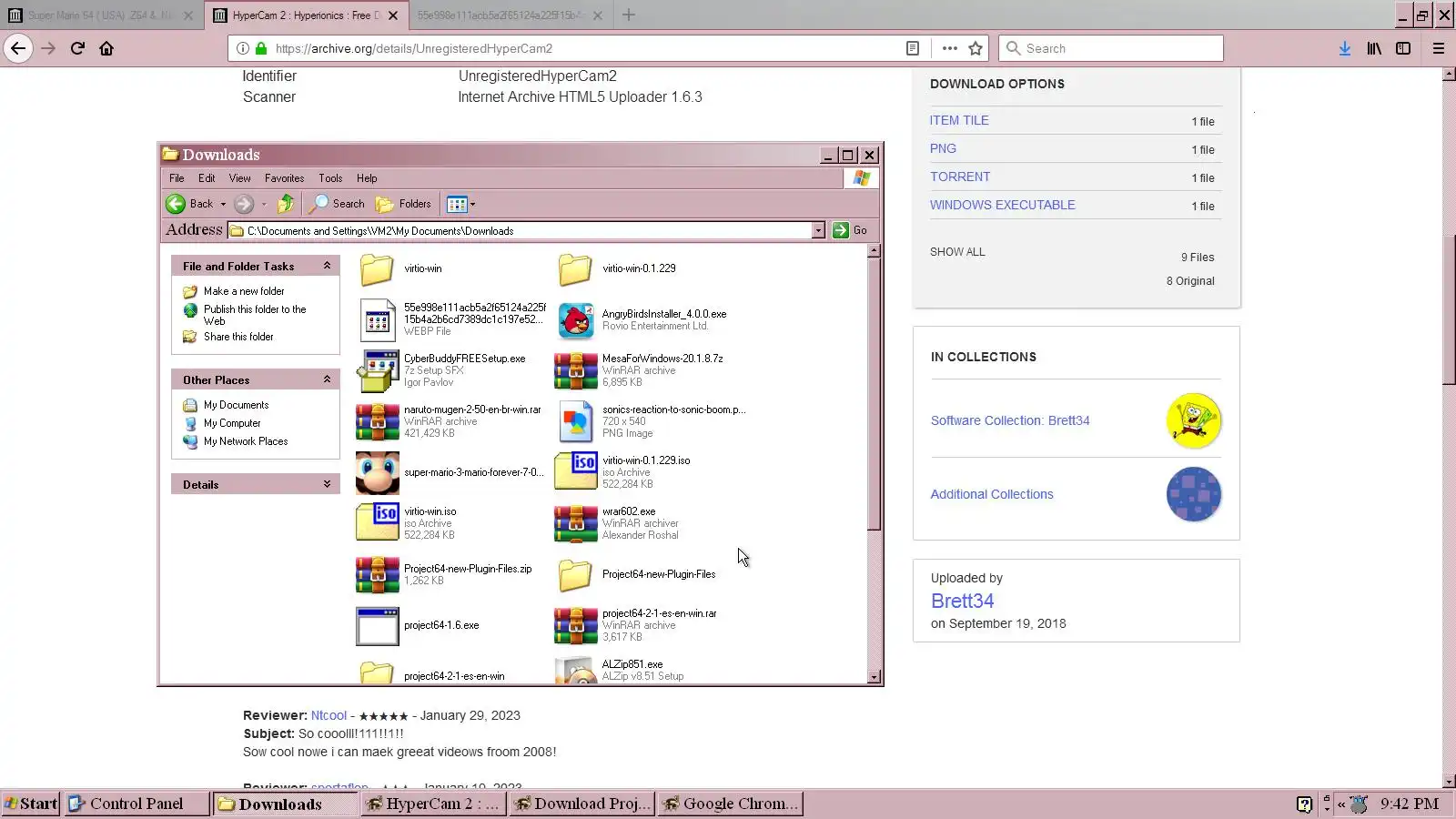1456x819 pixels.
Task: Open the page actions three-dots menu
Action: pos(949,48)
